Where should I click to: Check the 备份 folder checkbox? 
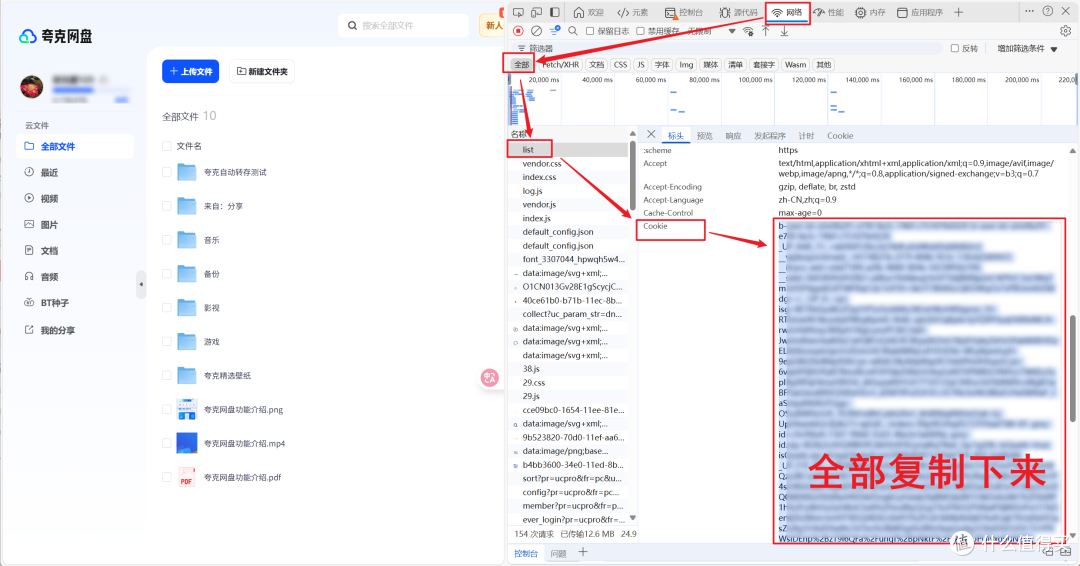167,273
